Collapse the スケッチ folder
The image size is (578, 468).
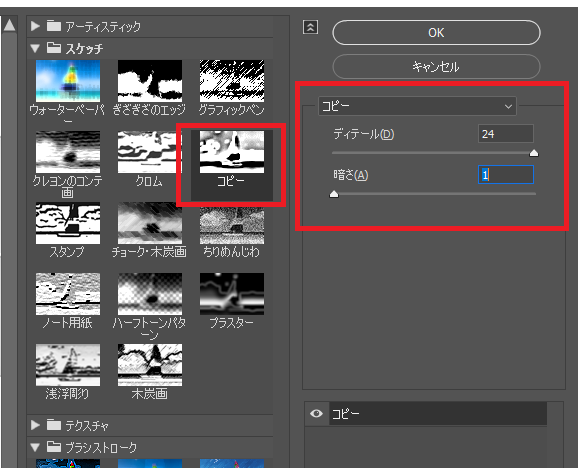coord(35,48)
